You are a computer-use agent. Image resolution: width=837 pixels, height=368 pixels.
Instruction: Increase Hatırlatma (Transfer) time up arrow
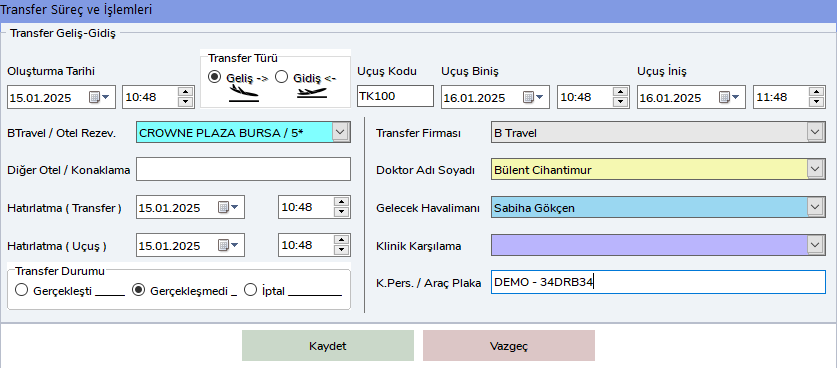pos(342,202)
